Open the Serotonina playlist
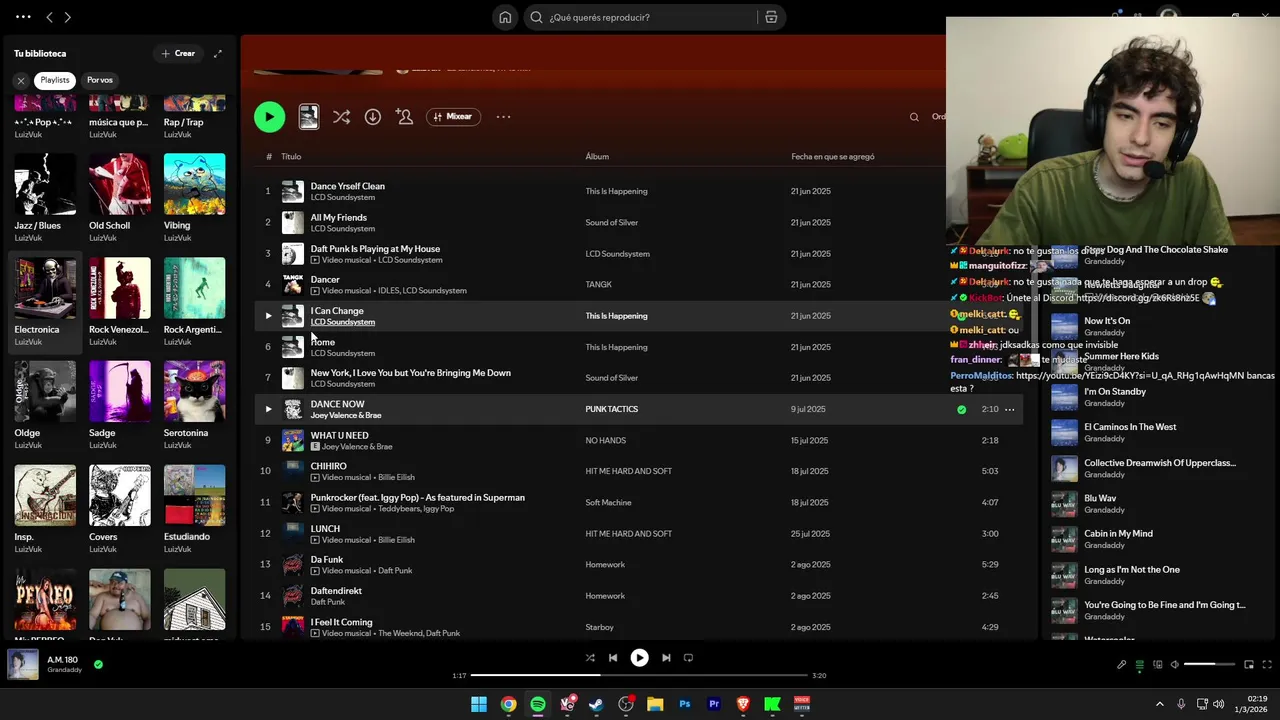Viewport: 1280px width, 720px height. click(194, 406)
